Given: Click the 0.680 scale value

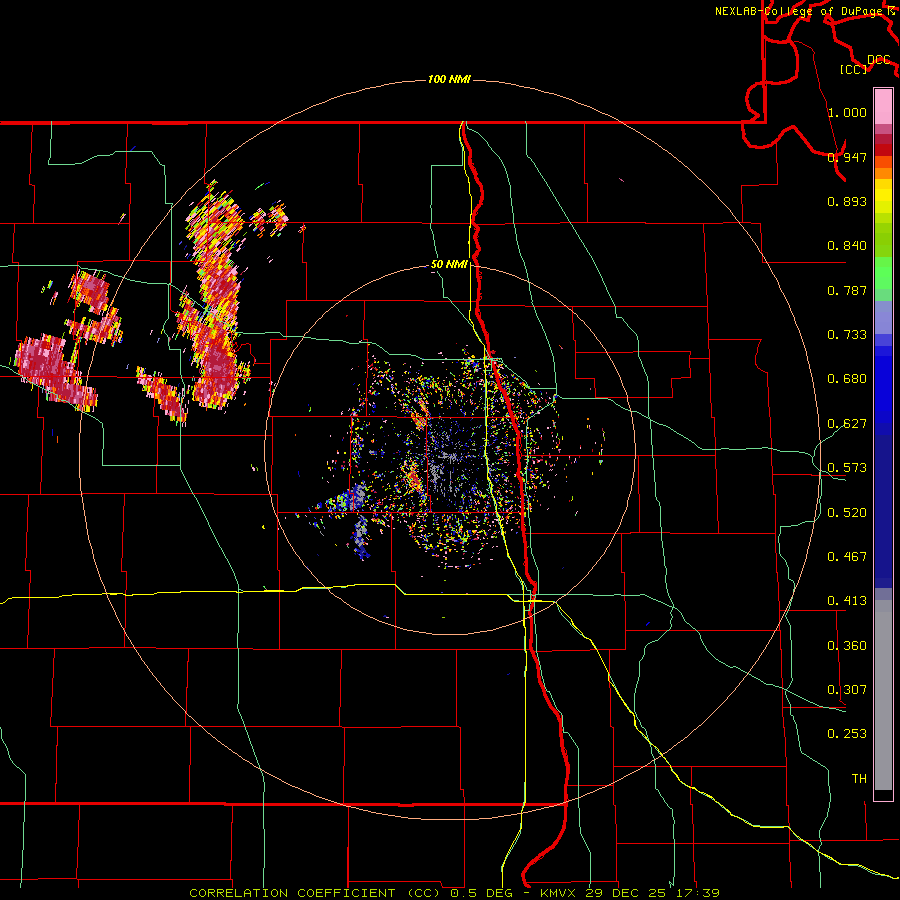Looking at the screenshot, I should point(847,379).
